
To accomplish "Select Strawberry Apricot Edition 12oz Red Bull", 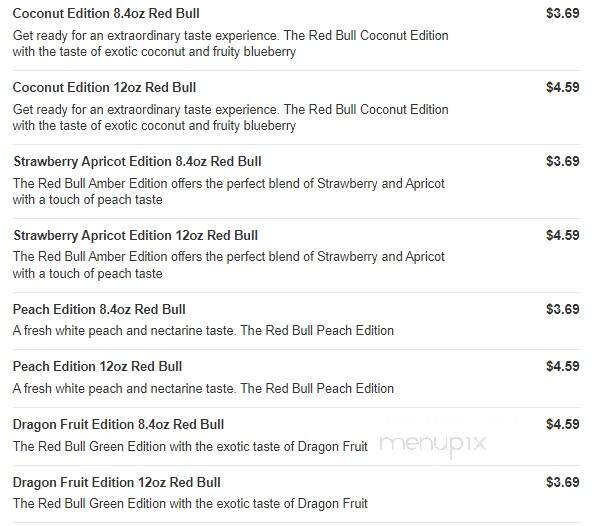I will coord(135,236).
